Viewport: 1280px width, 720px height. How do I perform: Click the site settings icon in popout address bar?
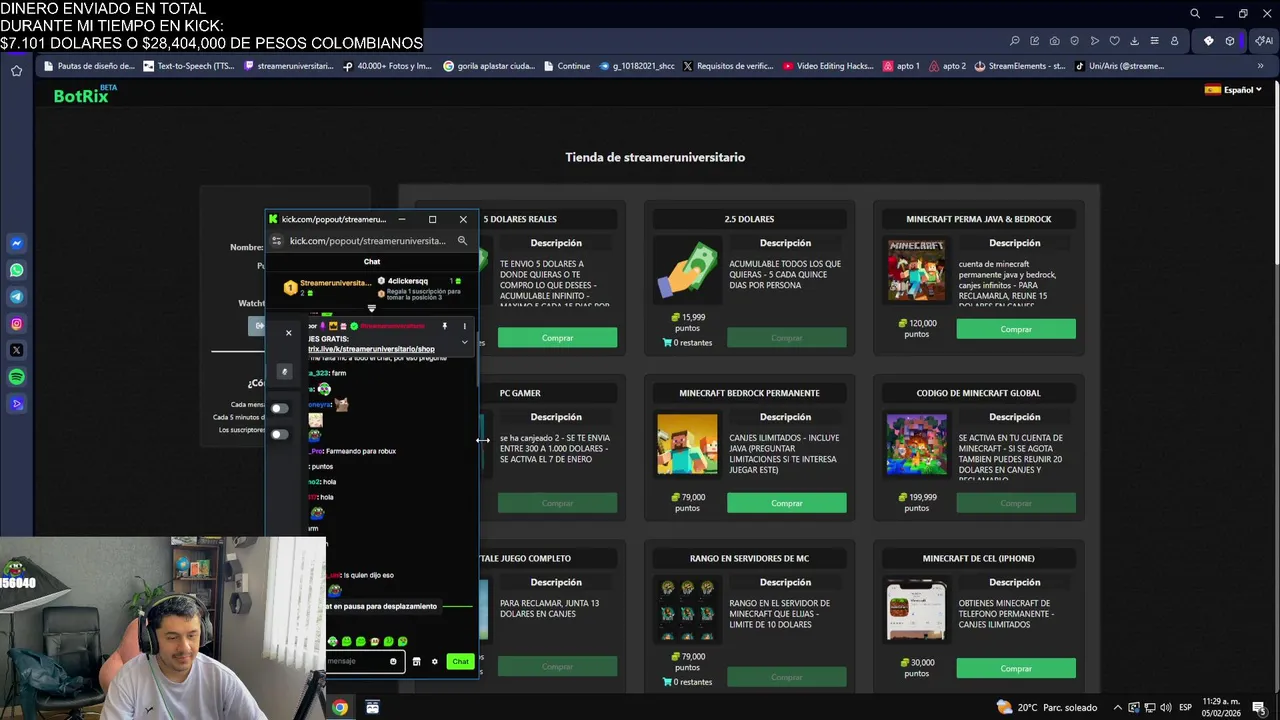[277, 241]
